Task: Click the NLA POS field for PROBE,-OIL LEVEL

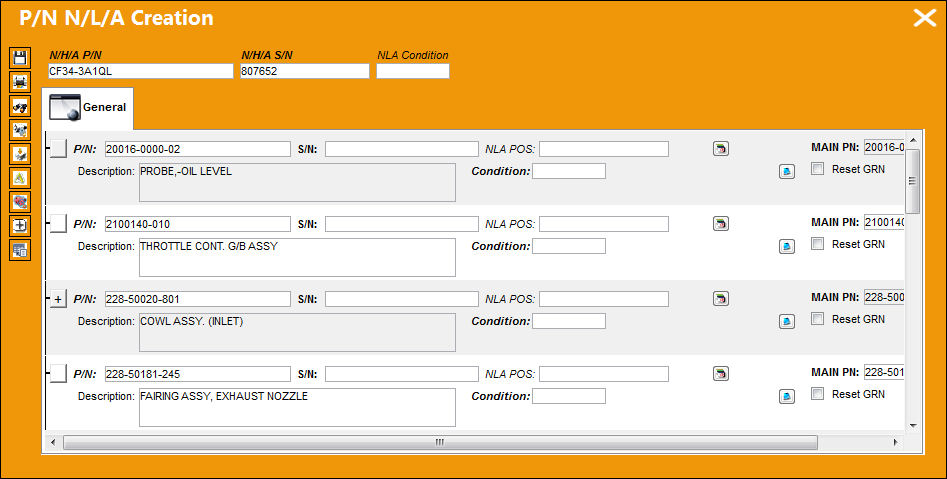Action: [x=604, y=149]
